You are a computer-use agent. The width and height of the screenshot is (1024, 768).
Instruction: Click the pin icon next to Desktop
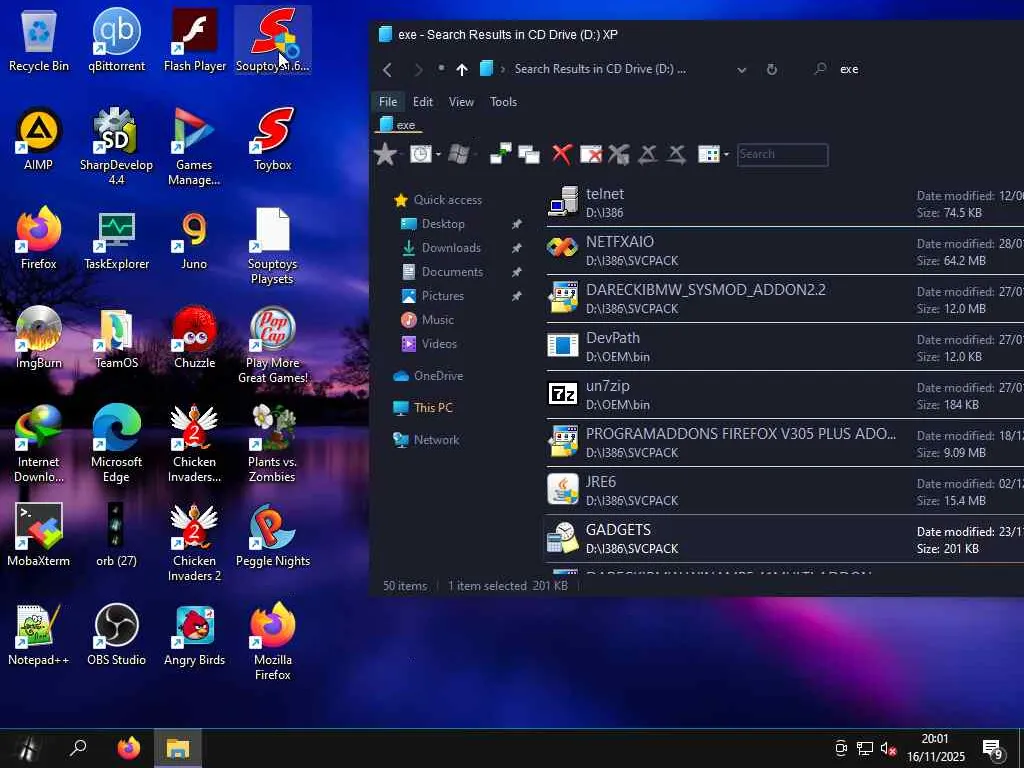tap(516, 224)
